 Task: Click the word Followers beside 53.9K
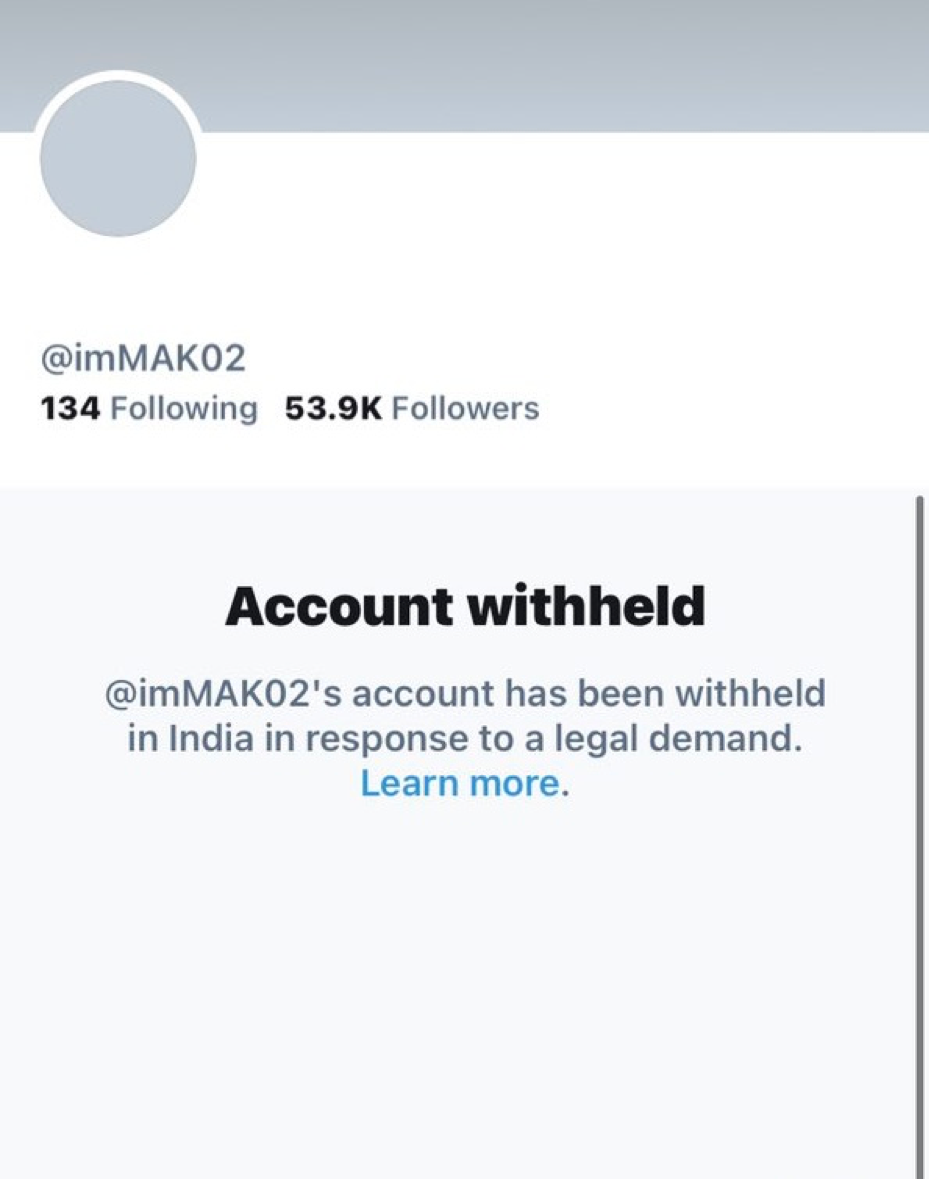[x=465, y=408]
